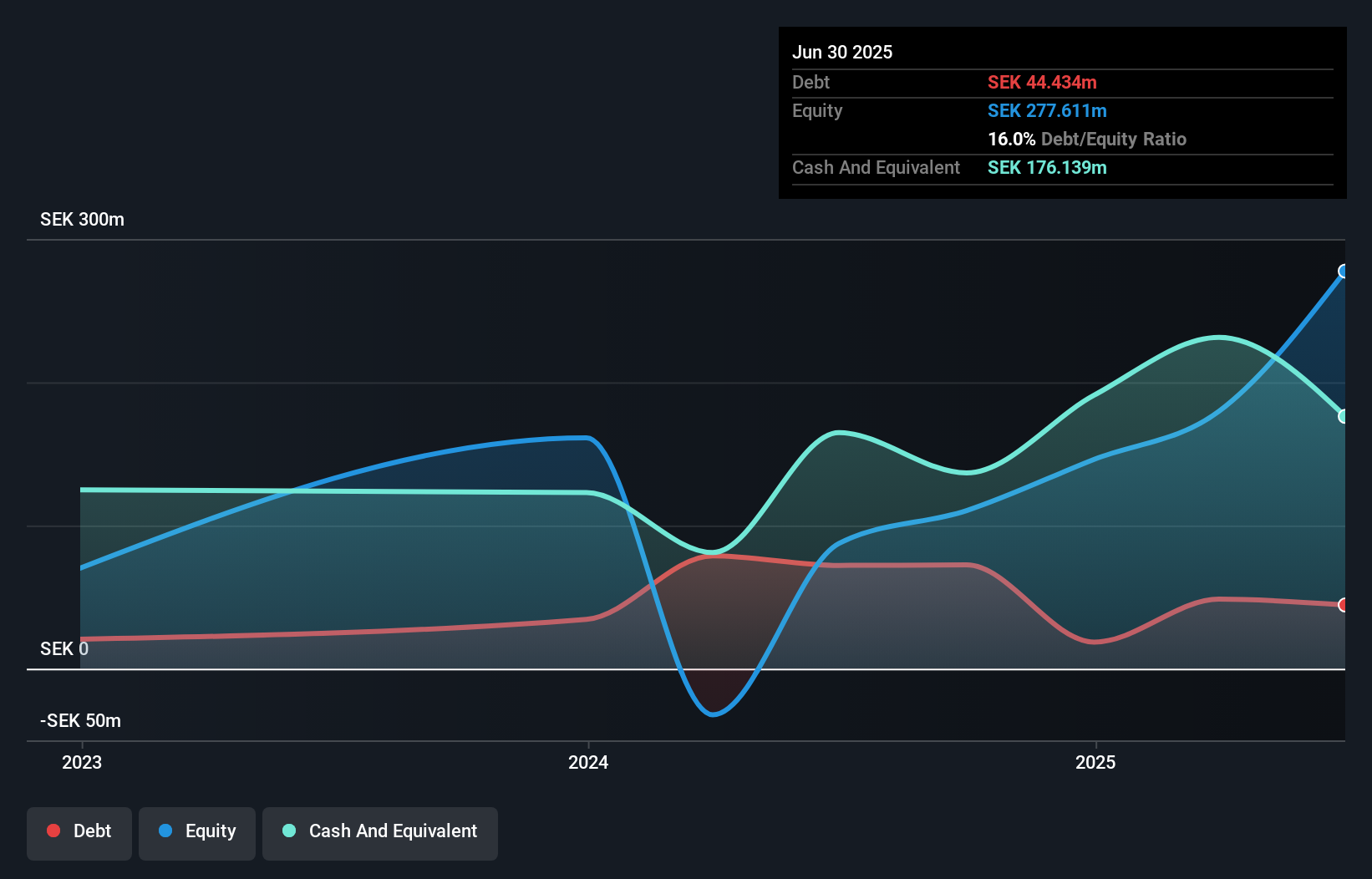Click the -SEK 50m axis label

click(80, 720)
